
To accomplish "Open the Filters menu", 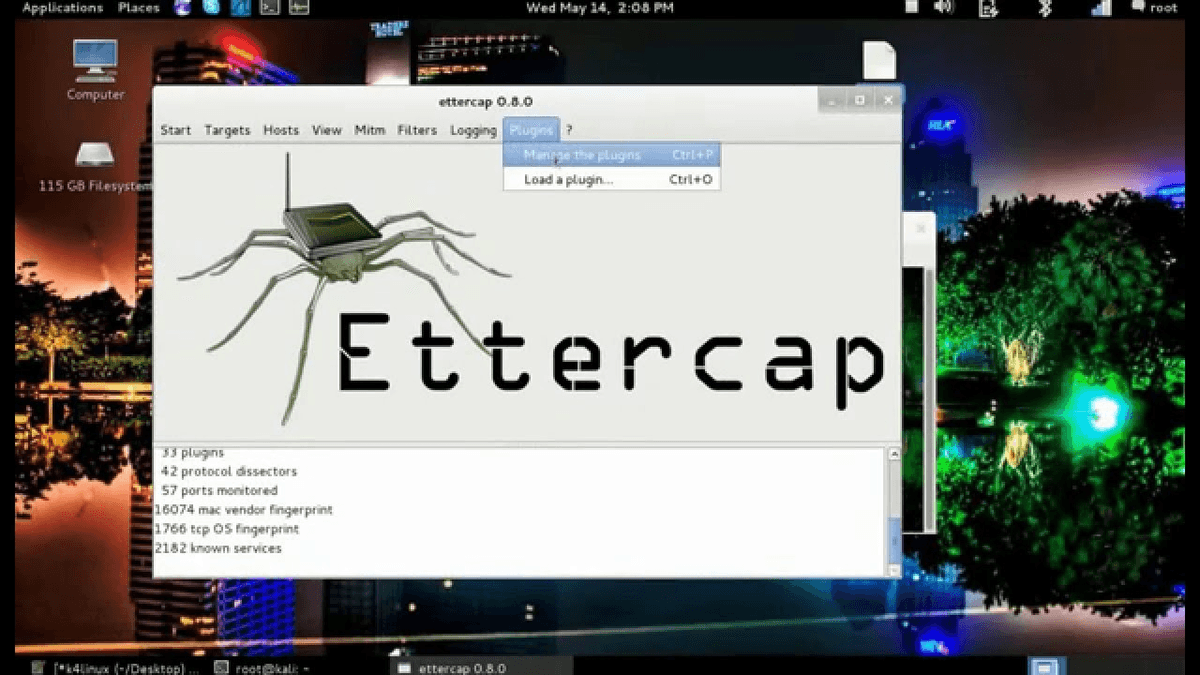I will 417,130.
